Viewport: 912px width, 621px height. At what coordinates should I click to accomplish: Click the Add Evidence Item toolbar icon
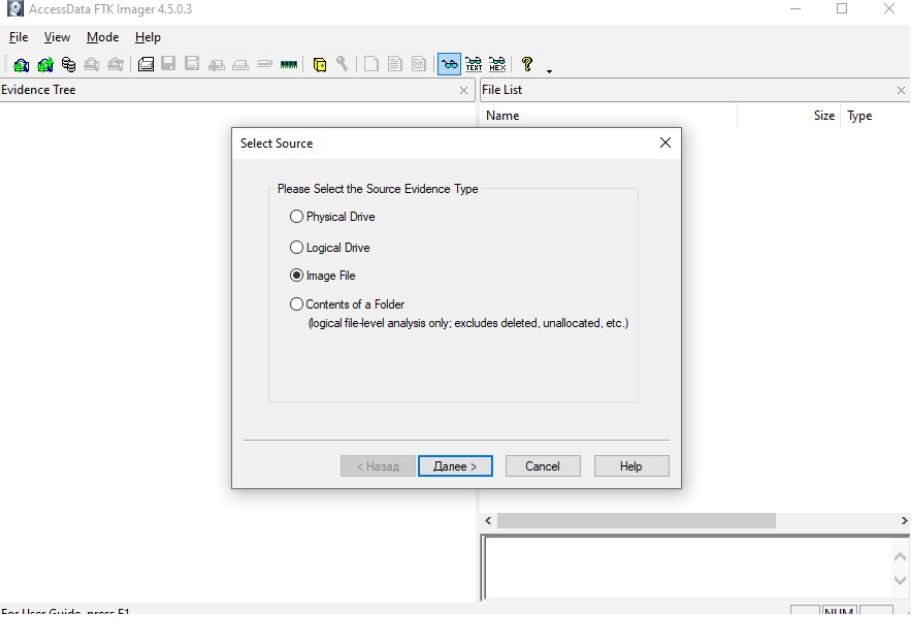coord(22,65)
